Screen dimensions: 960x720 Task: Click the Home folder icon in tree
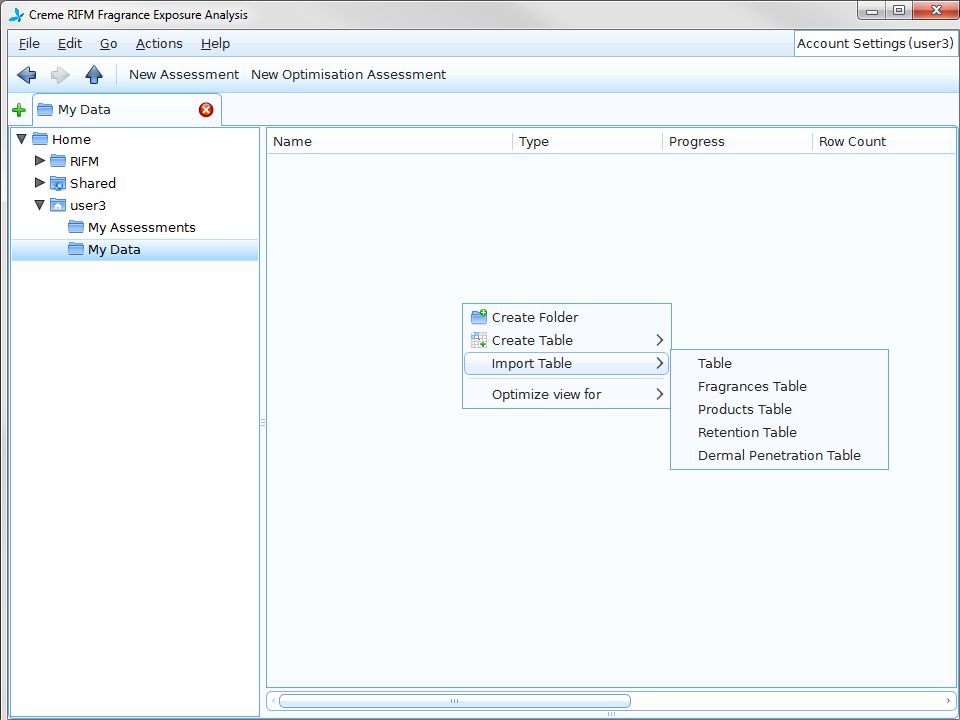tap(40, 139)
